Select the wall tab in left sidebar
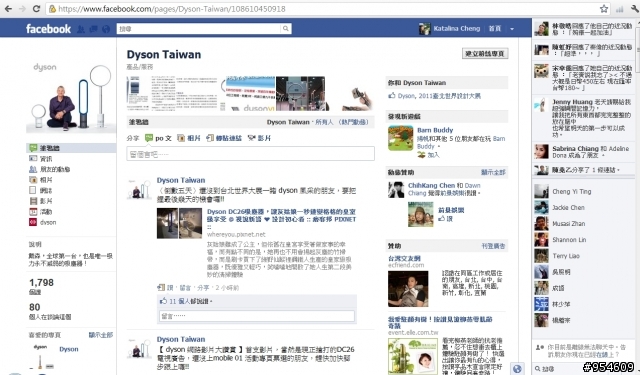Image resolution: width=640 pixels, height=375 pixels. (71, 148)
